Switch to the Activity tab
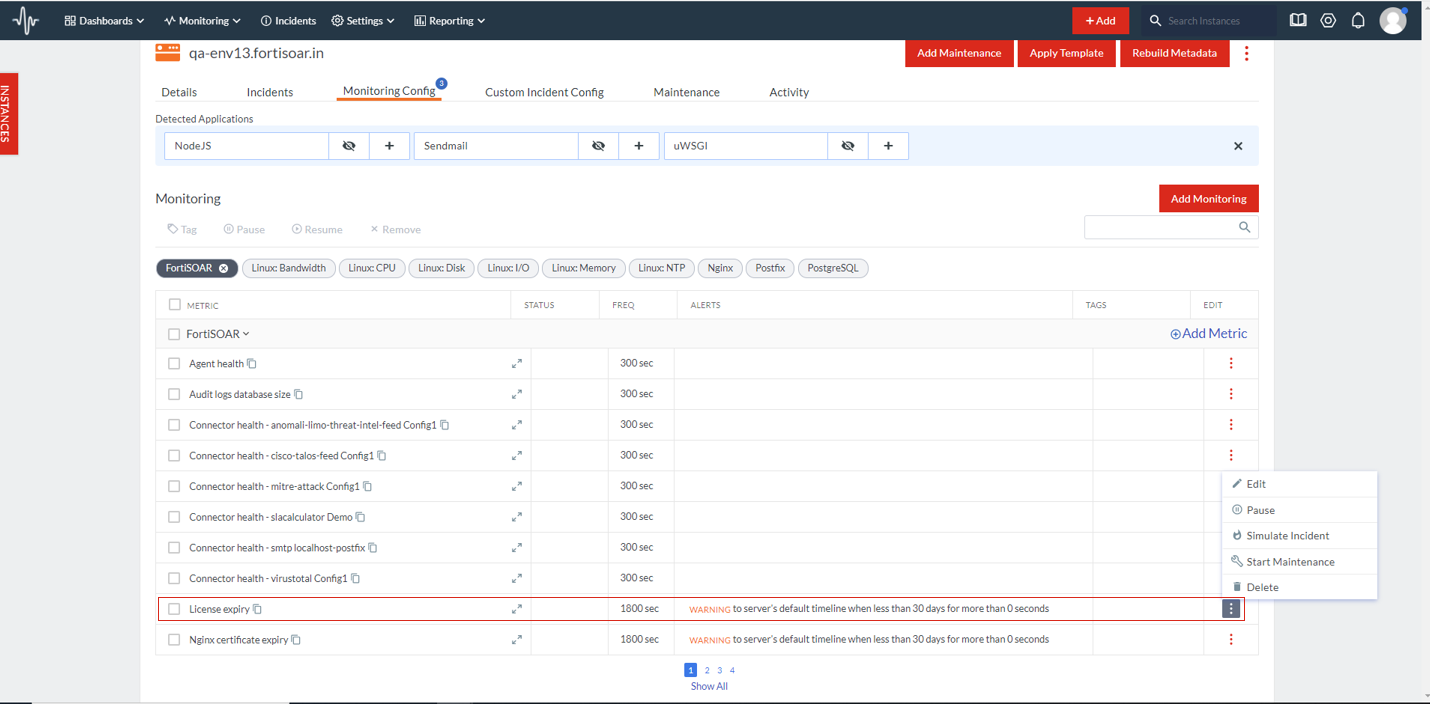The image size is (1430, 706). point(789,92)
